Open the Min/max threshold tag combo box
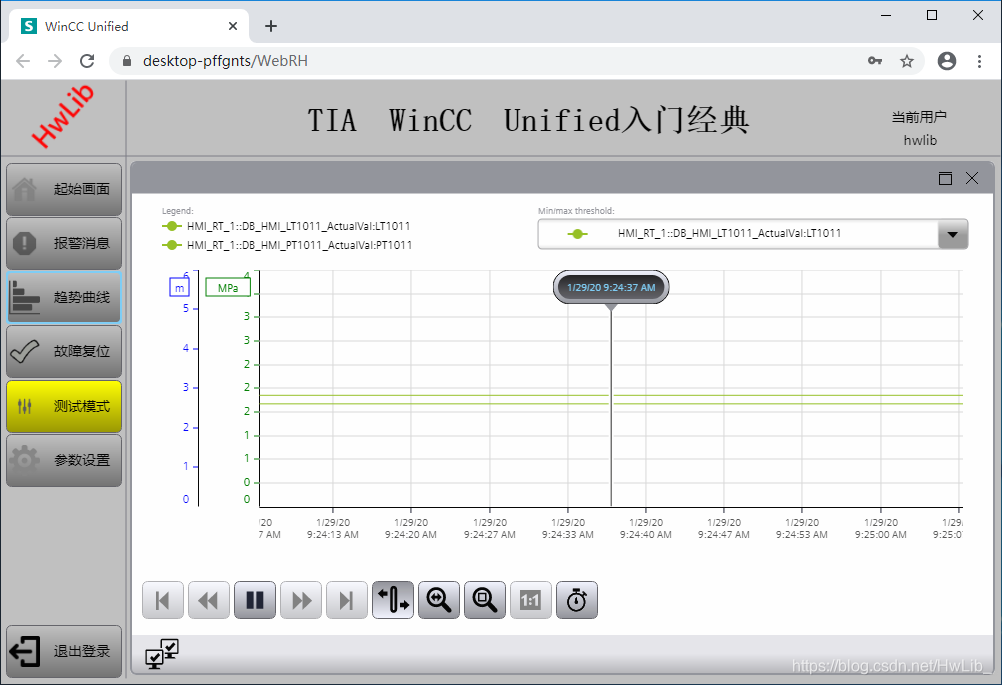The height and width of the screenshot is (685, 1002). (753, 234)
